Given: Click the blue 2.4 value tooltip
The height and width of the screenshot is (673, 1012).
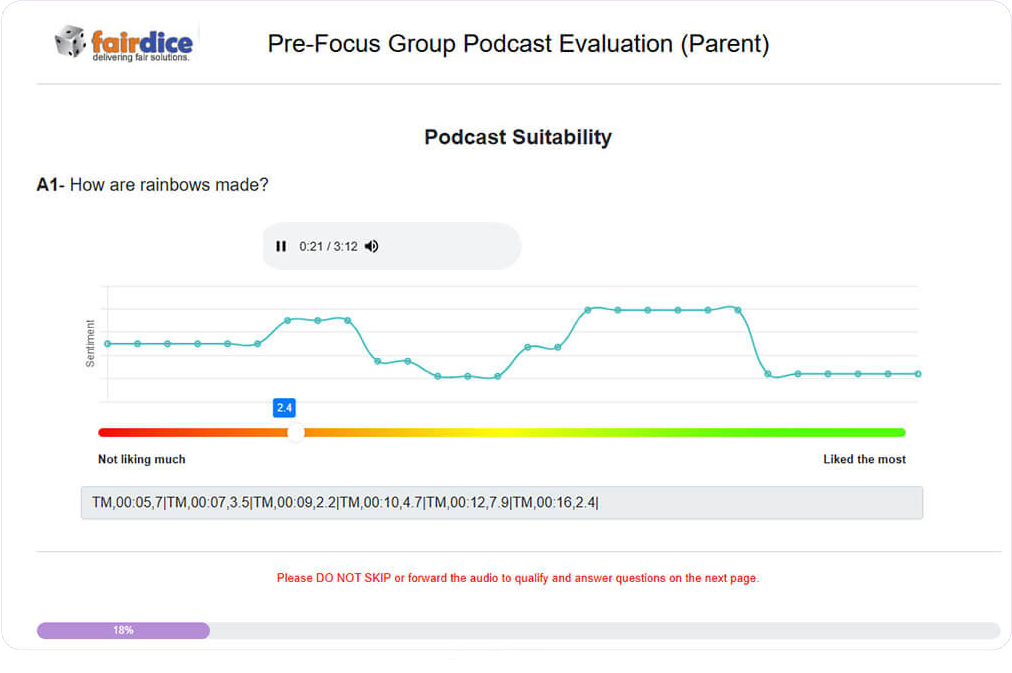Looking at the screenshot, I should point(284,408).
